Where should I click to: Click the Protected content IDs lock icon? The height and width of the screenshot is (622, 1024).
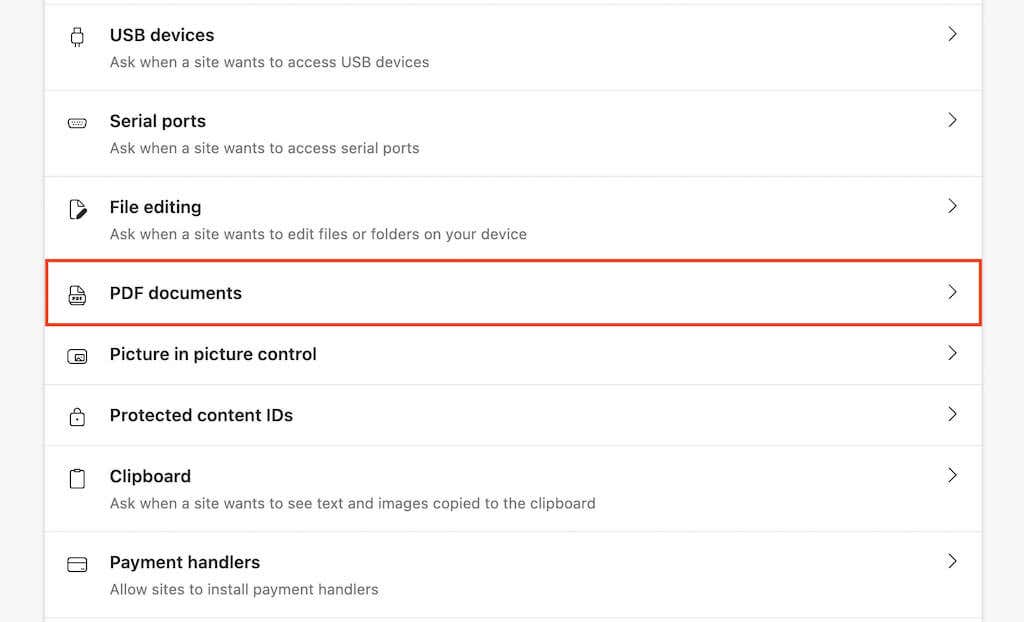77,418
